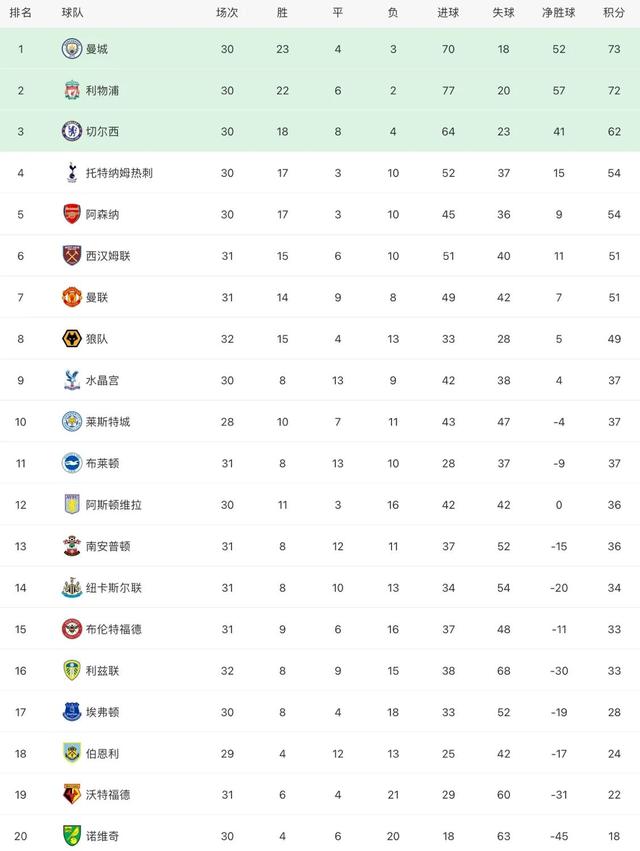Click the Leicester City fox badge
Viewport: 640px width, 851px height.
(x=72, y=422)
